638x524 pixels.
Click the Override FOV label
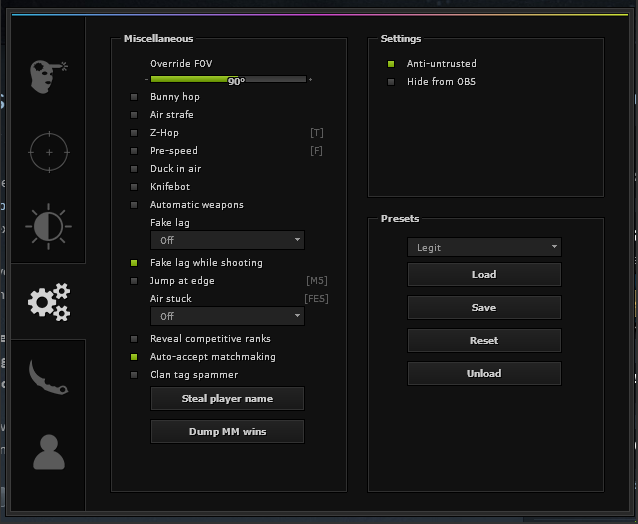(181, 63)
